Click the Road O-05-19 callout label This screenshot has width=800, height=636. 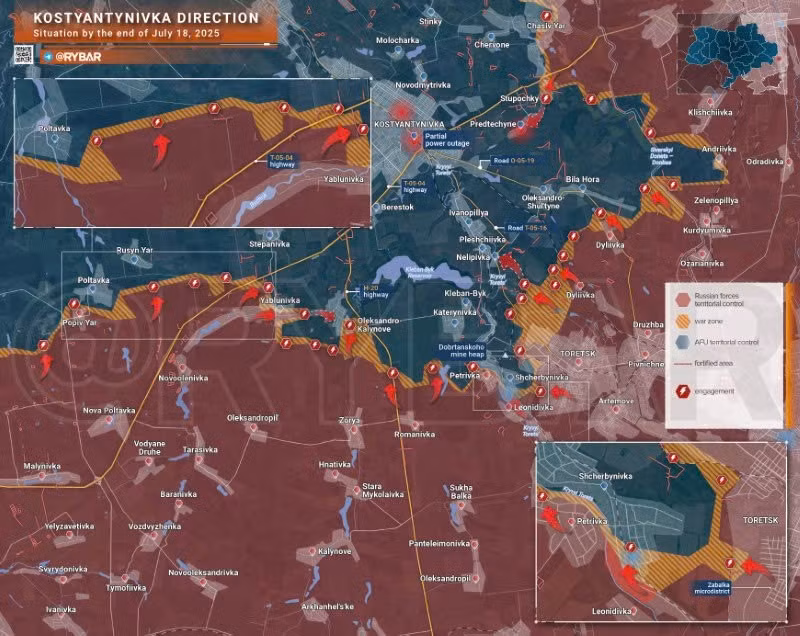click(x=514, y=161)
